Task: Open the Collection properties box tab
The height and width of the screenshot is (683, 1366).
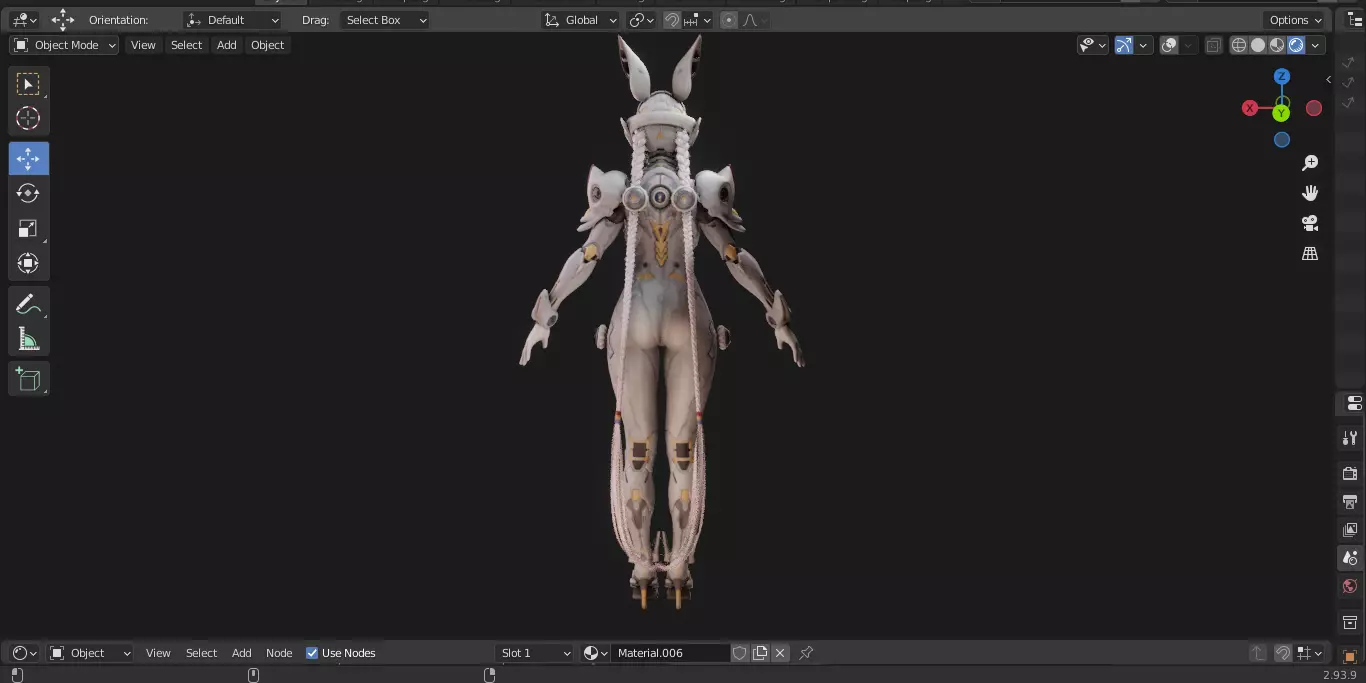Action: click(1350, 622)
